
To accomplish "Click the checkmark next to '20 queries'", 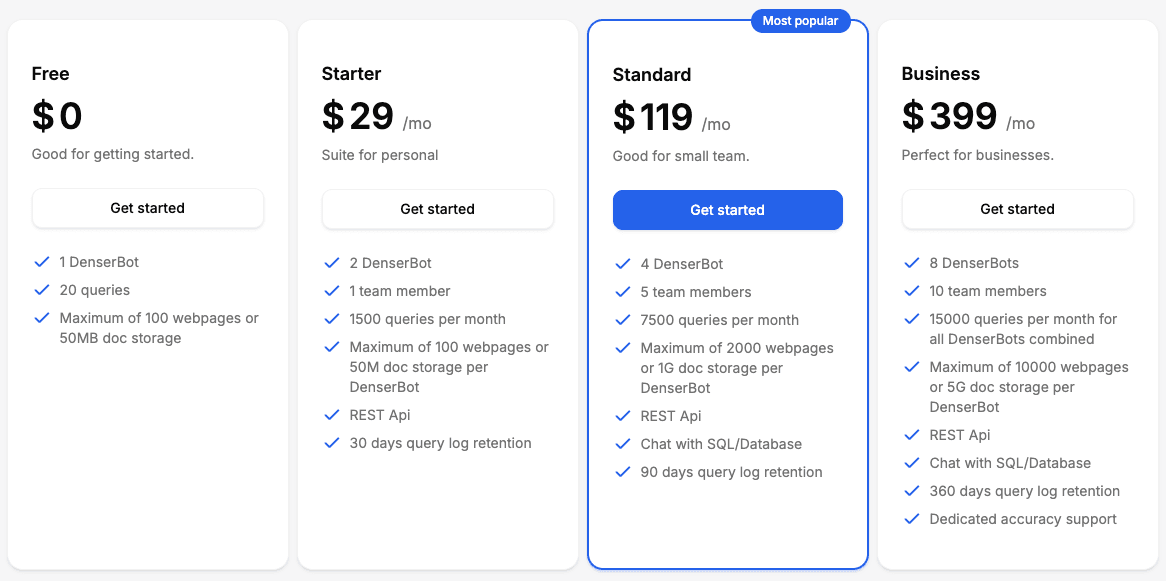I will [42, 290].
